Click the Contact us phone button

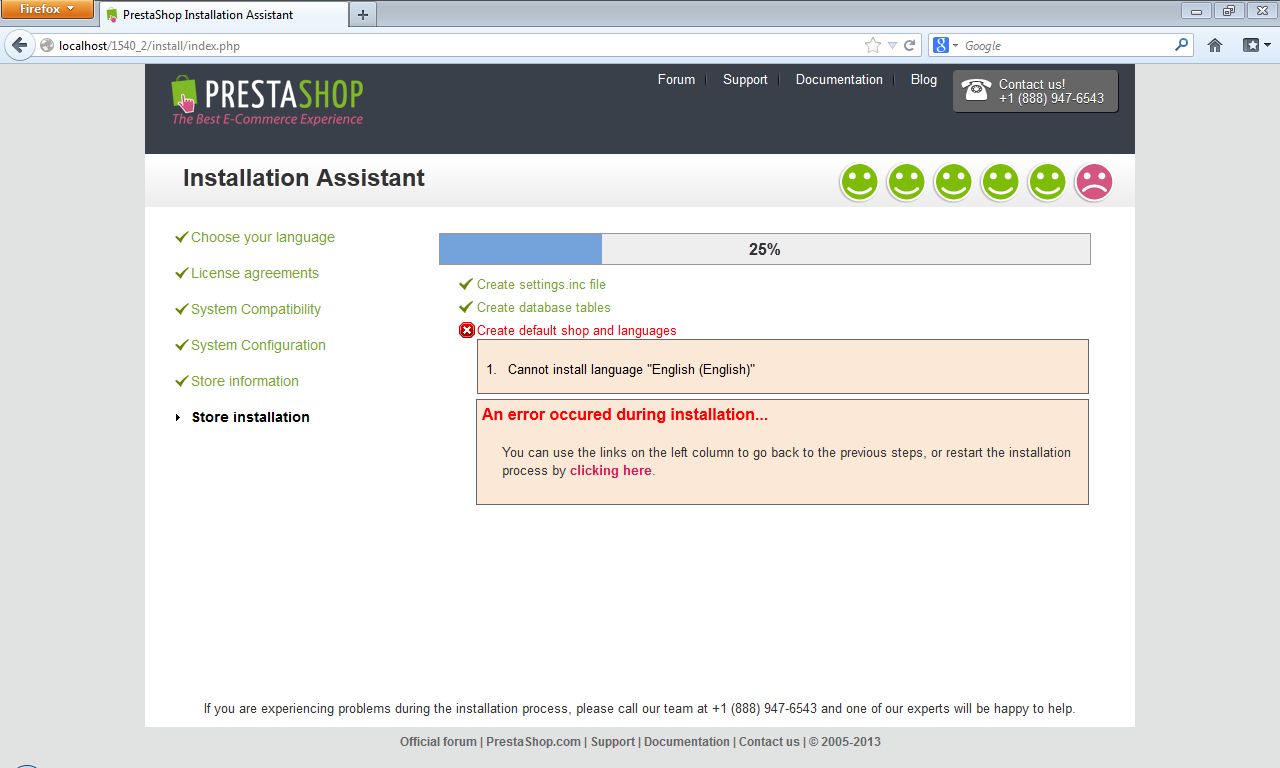pyautogui.click(x=1035, y=91)
